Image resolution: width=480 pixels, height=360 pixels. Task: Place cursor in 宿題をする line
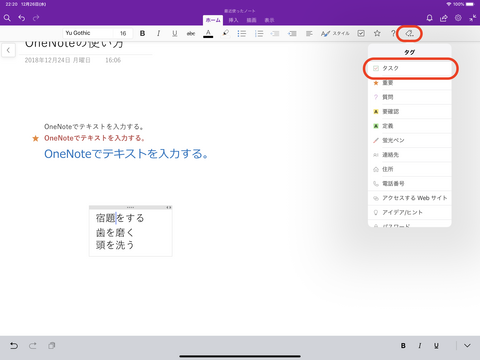pos(120,218)
